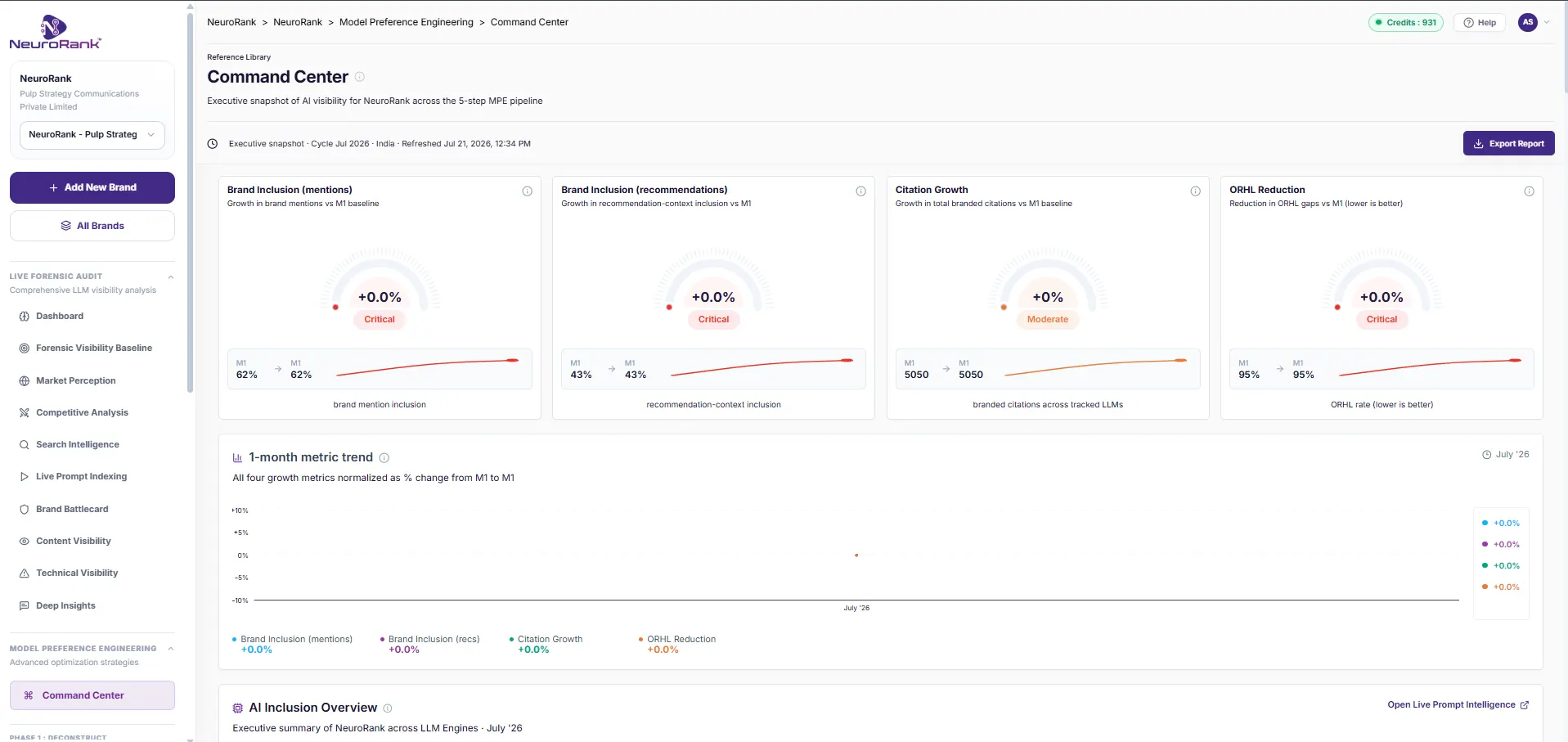Open the NeuroRank - Pulp Strateg brand dropdown

click(92, 135)
